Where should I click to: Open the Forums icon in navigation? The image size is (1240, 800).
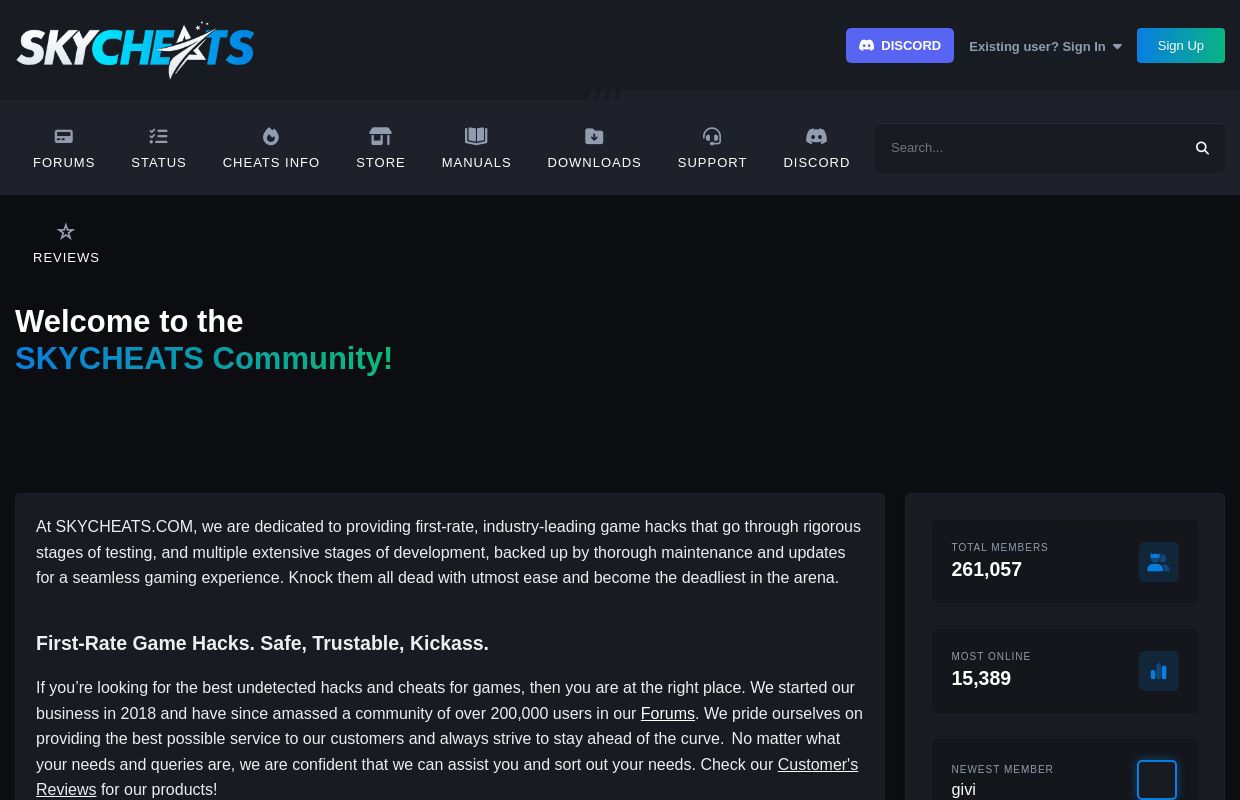pos(64,136)
